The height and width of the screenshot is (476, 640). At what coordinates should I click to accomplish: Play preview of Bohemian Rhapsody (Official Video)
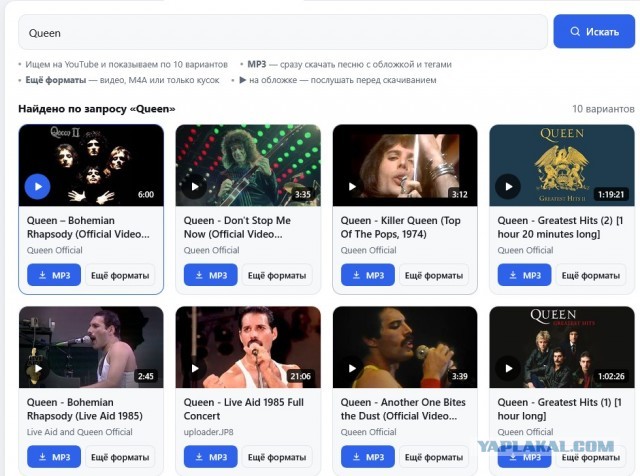[38, 187]
